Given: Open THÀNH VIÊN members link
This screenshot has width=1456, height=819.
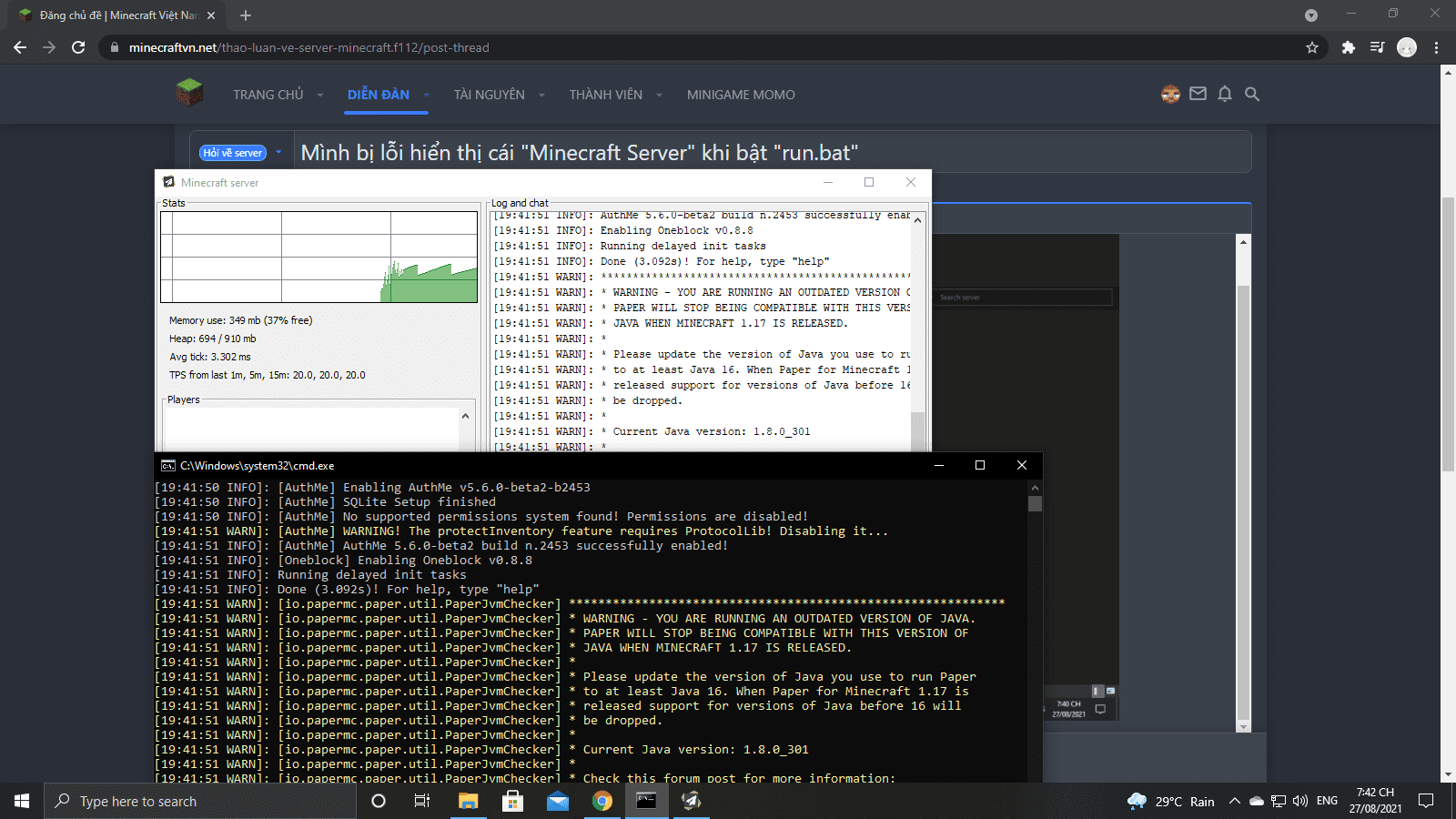Looking at the screenshot, I should click(x=605, y=95).
